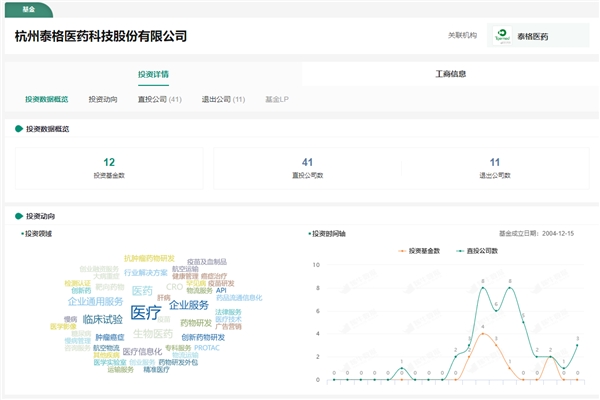The image size is (600, 400).
Task: Select PROTAC in the word cloud
Action: (x=207, y=348)
